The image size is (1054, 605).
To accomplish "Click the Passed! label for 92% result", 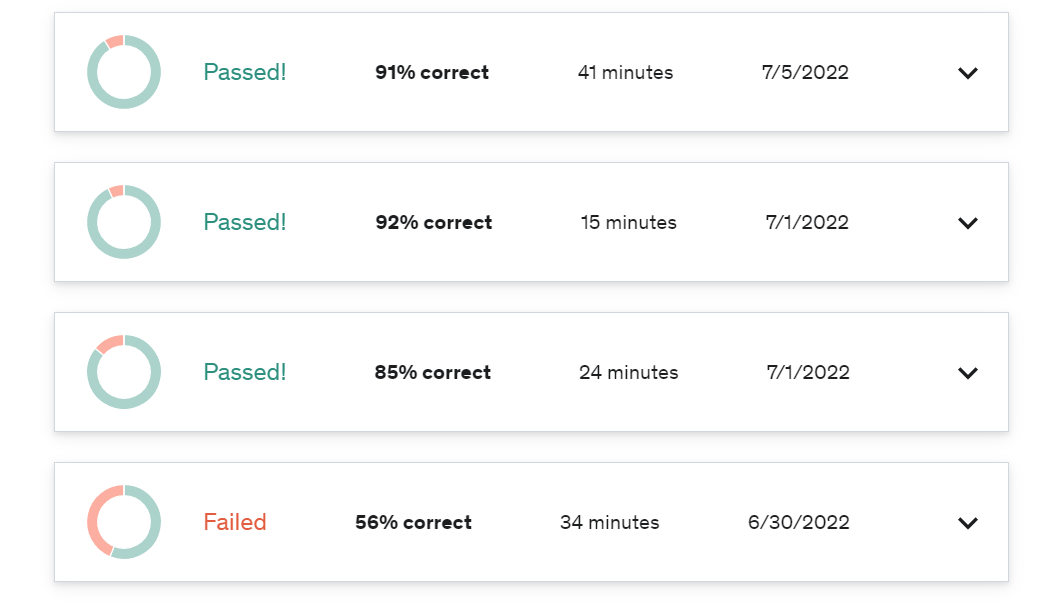I will (245, 222).
